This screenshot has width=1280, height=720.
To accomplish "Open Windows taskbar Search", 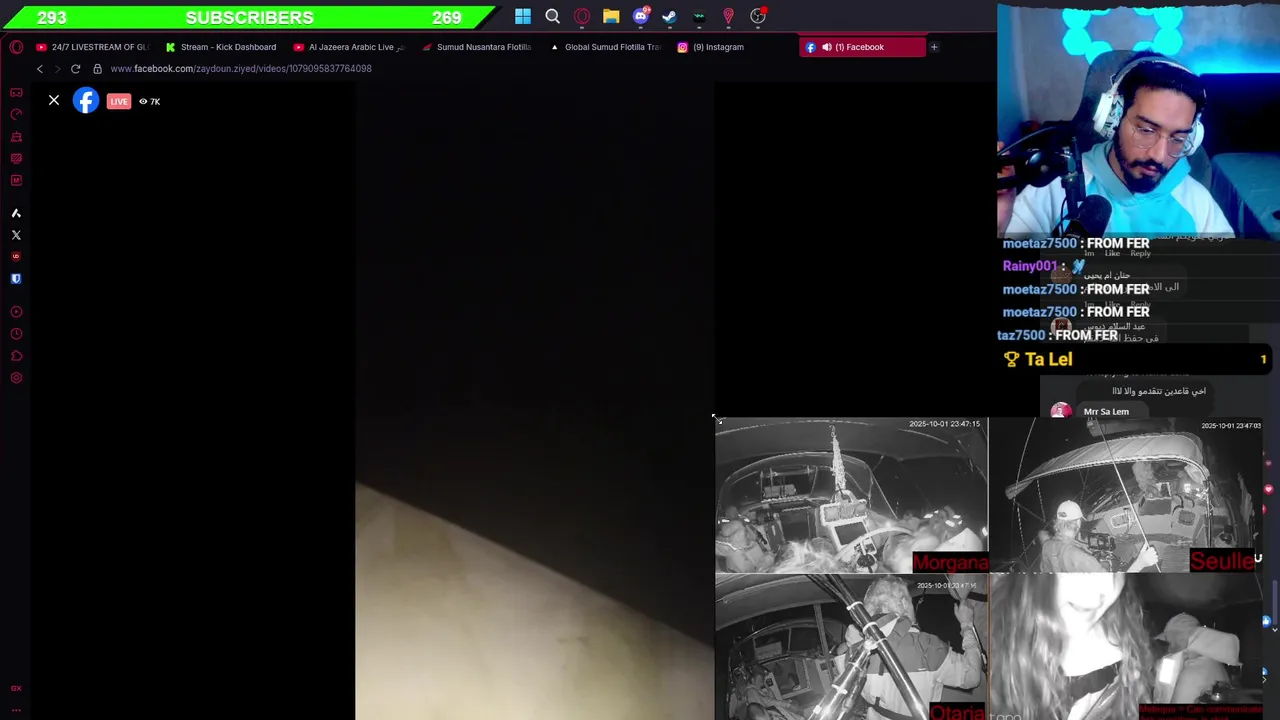I will click(x=552, y=16).
